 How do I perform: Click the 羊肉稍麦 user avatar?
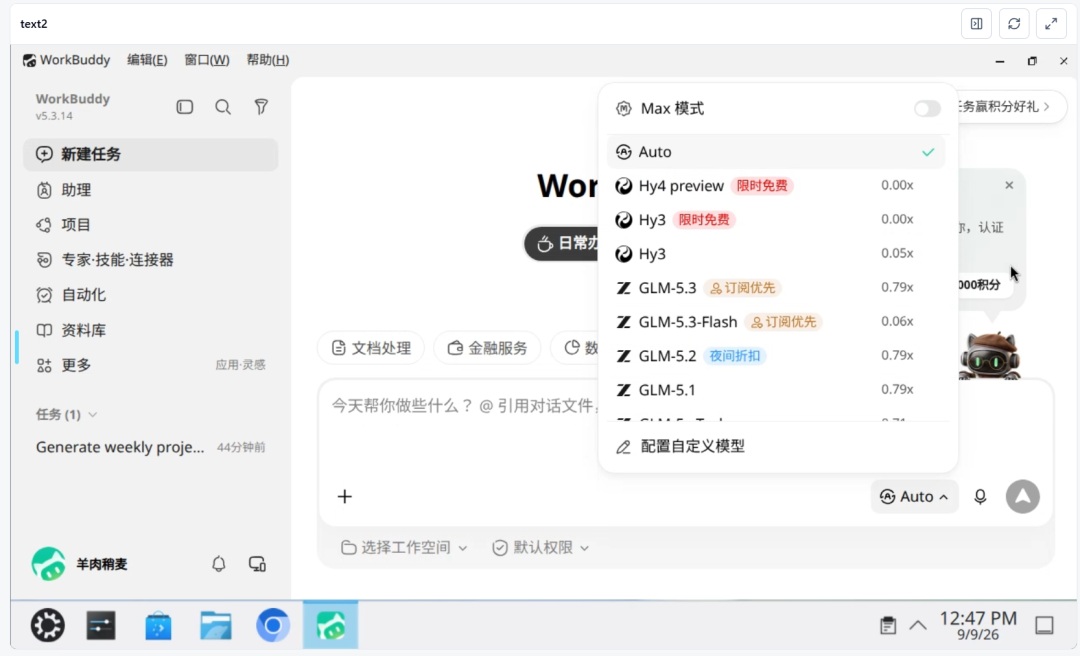pos(48,564)
